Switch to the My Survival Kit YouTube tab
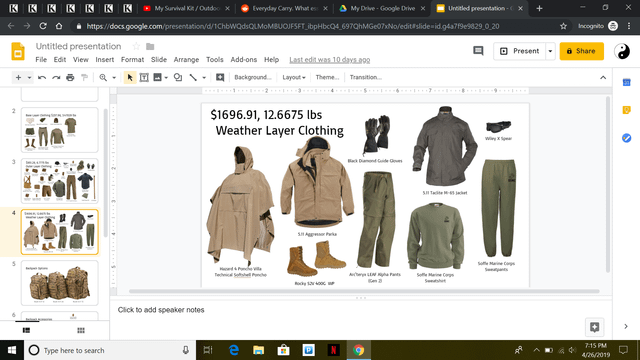Image resolution: width=640 pixels, height=360 pixels. 187,8
